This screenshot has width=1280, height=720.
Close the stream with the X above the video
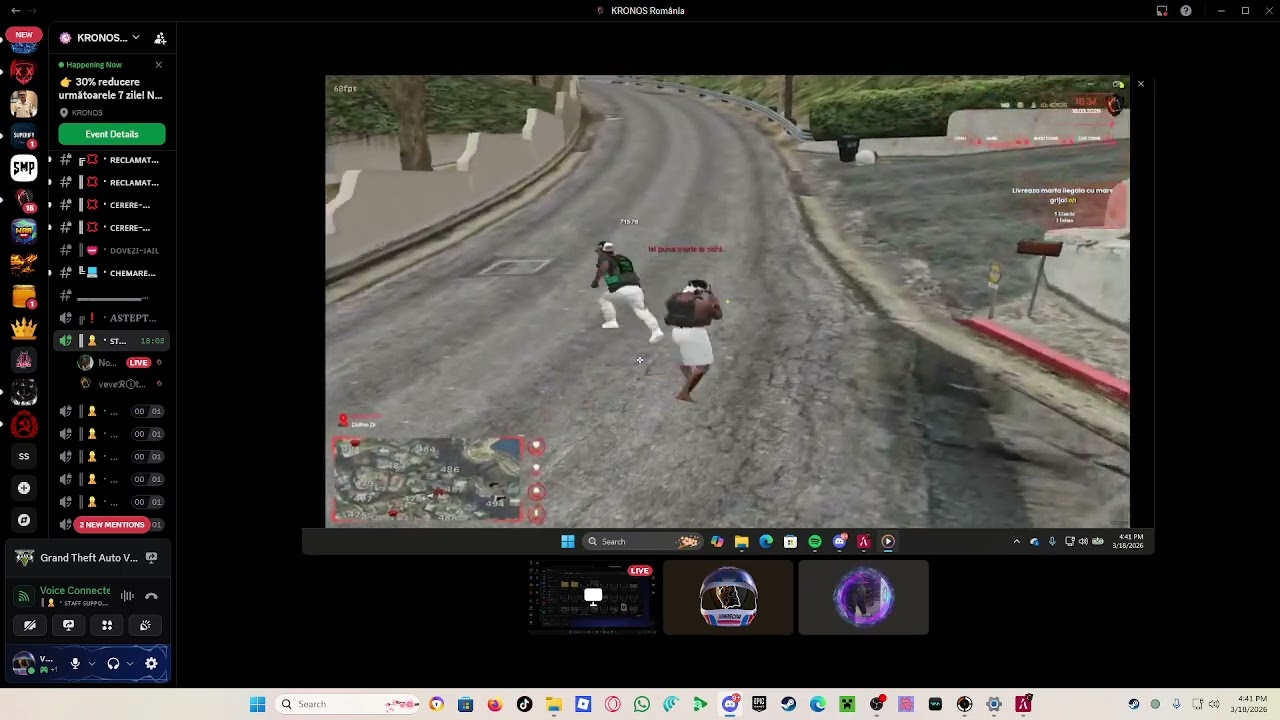click(1141, 84)
